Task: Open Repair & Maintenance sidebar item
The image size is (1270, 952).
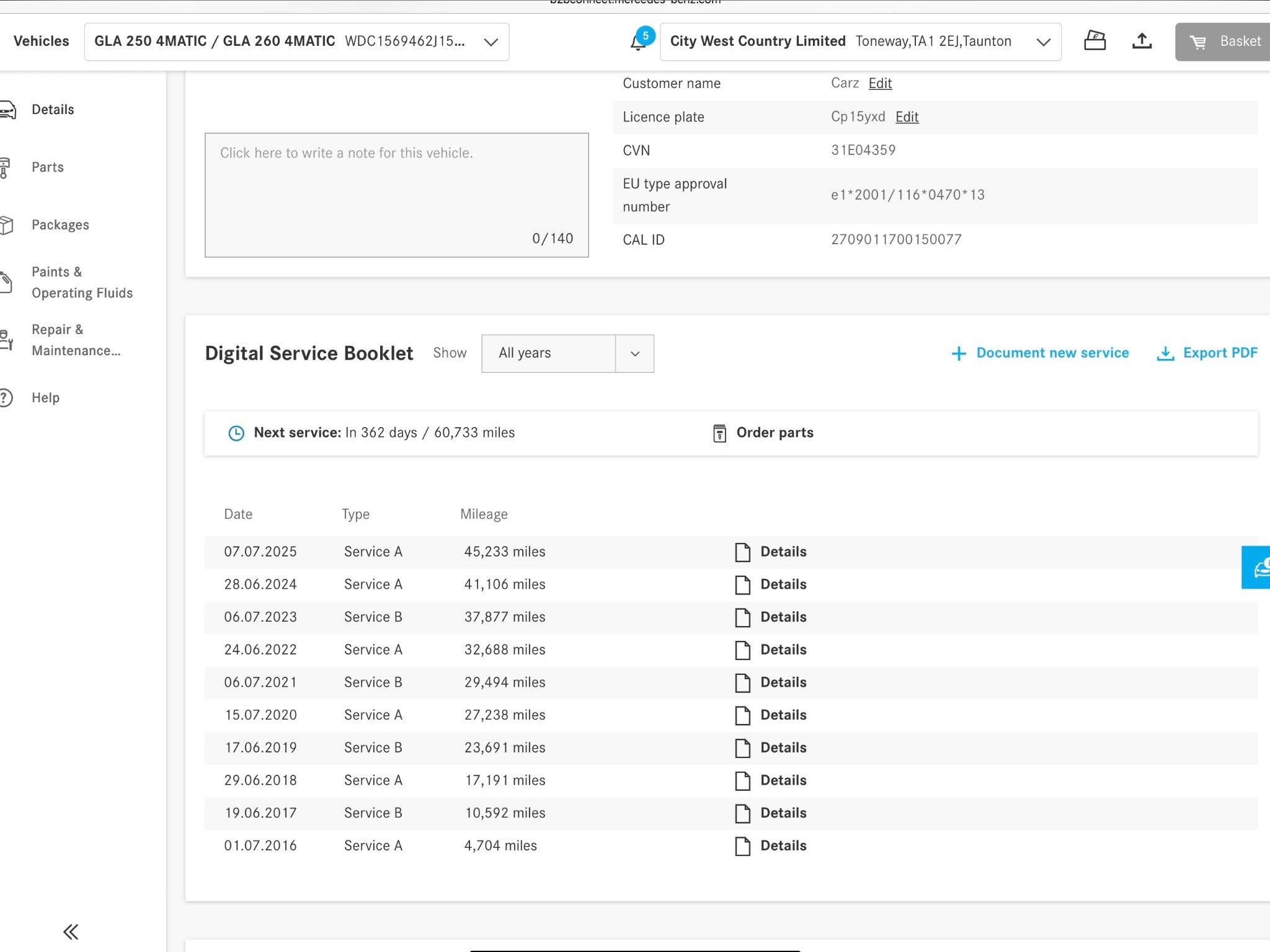Action: (76, 340)
